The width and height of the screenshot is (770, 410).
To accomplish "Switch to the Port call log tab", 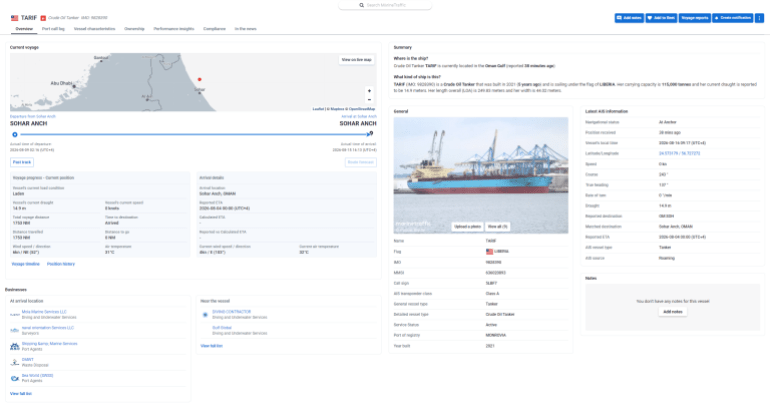I will pos(53,29).
